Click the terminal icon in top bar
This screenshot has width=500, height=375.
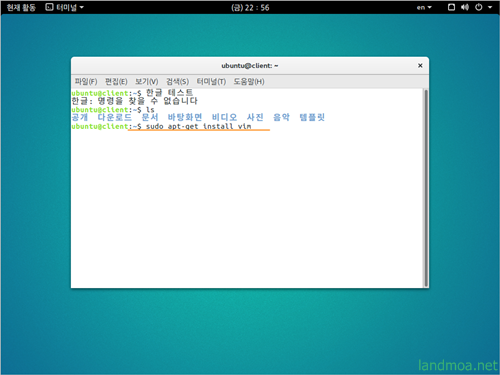click(x=49, y=7)
